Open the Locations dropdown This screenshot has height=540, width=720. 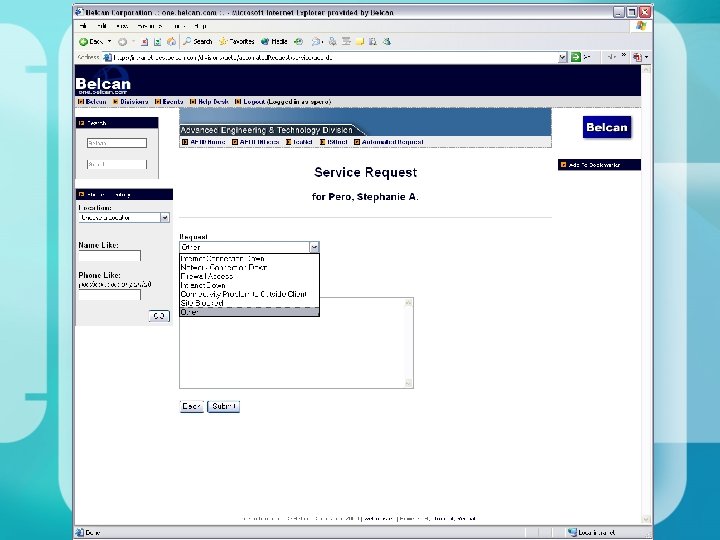click(x=124, y=218)
